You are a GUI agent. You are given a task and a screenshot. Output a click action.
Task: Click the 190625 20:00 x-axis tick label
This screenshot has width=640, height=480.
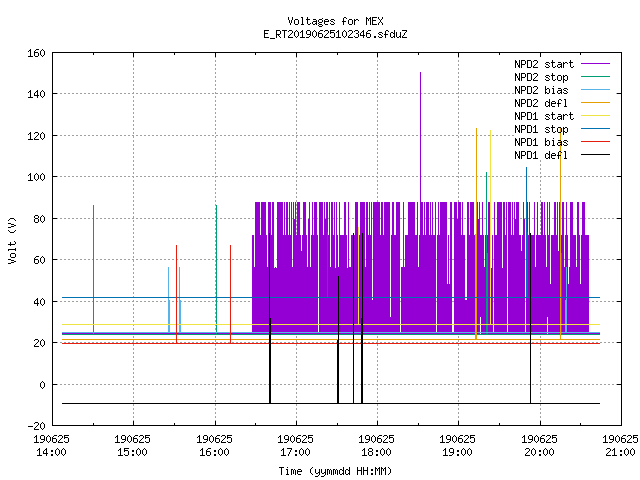(x=539, y=446)
